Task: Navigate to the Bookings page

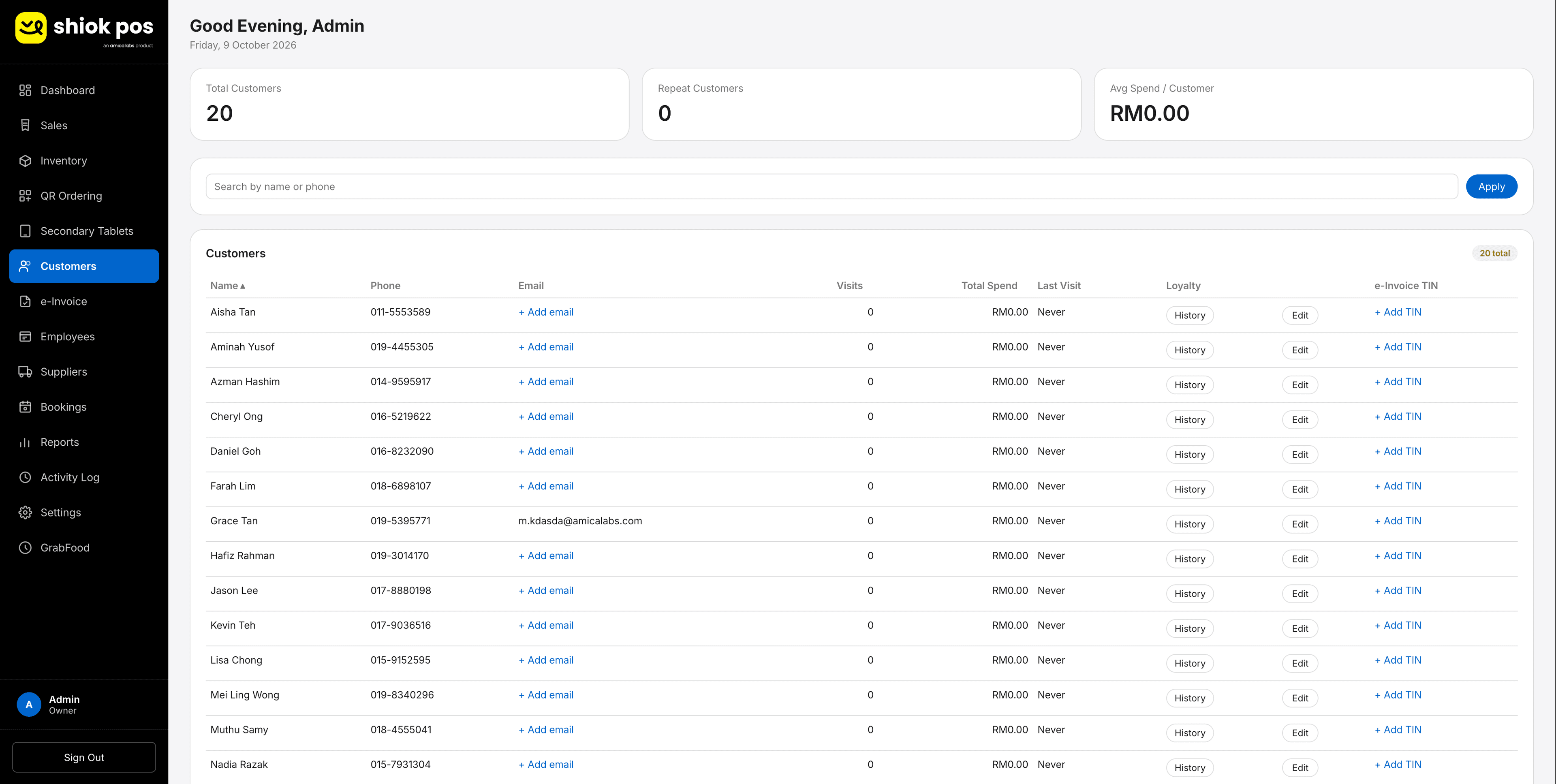Action: click(84, 406)
